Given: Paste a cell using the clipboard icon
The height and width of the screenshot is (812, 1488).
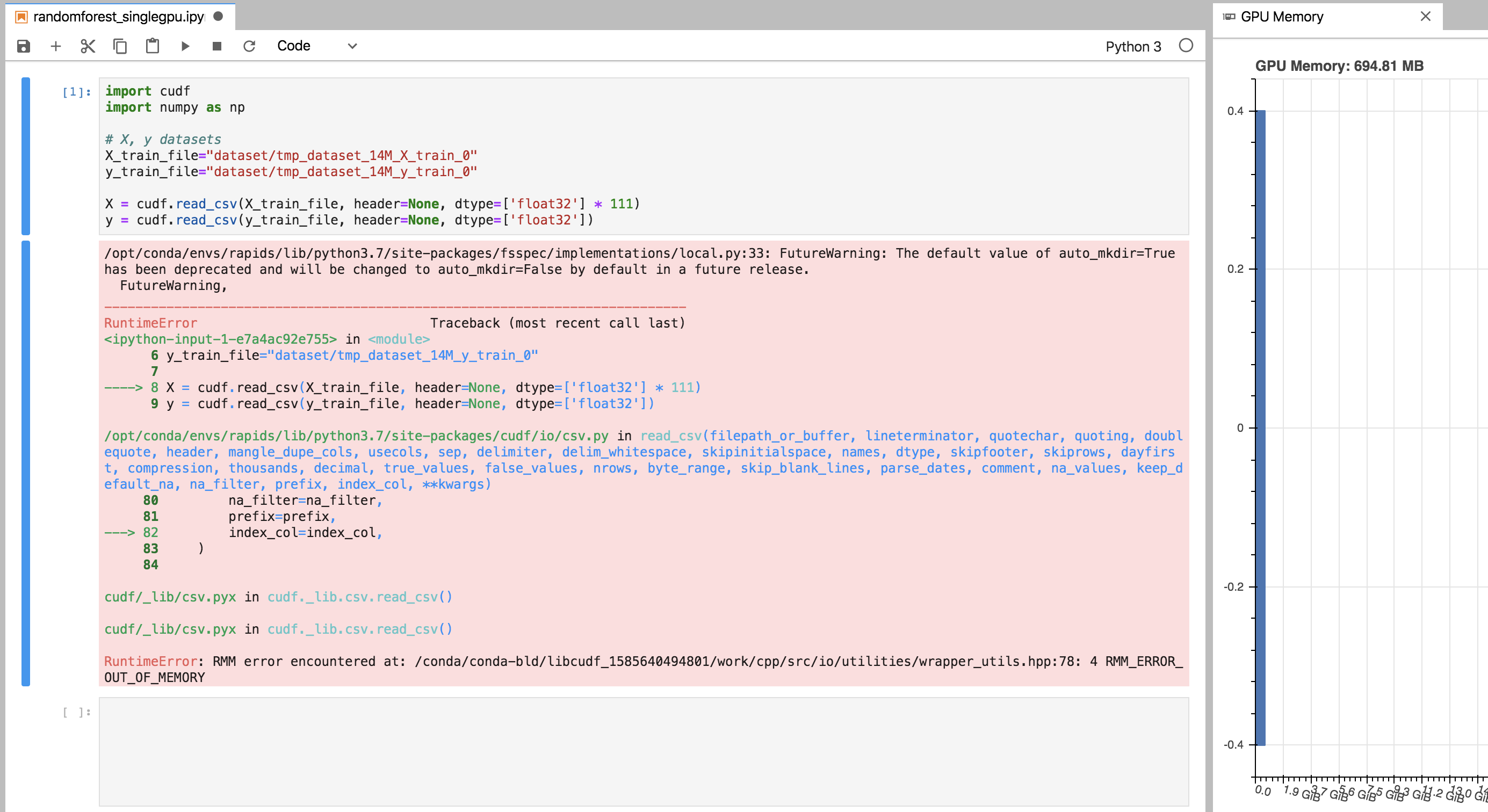Looking at the screenshot, I should [152, 46].
